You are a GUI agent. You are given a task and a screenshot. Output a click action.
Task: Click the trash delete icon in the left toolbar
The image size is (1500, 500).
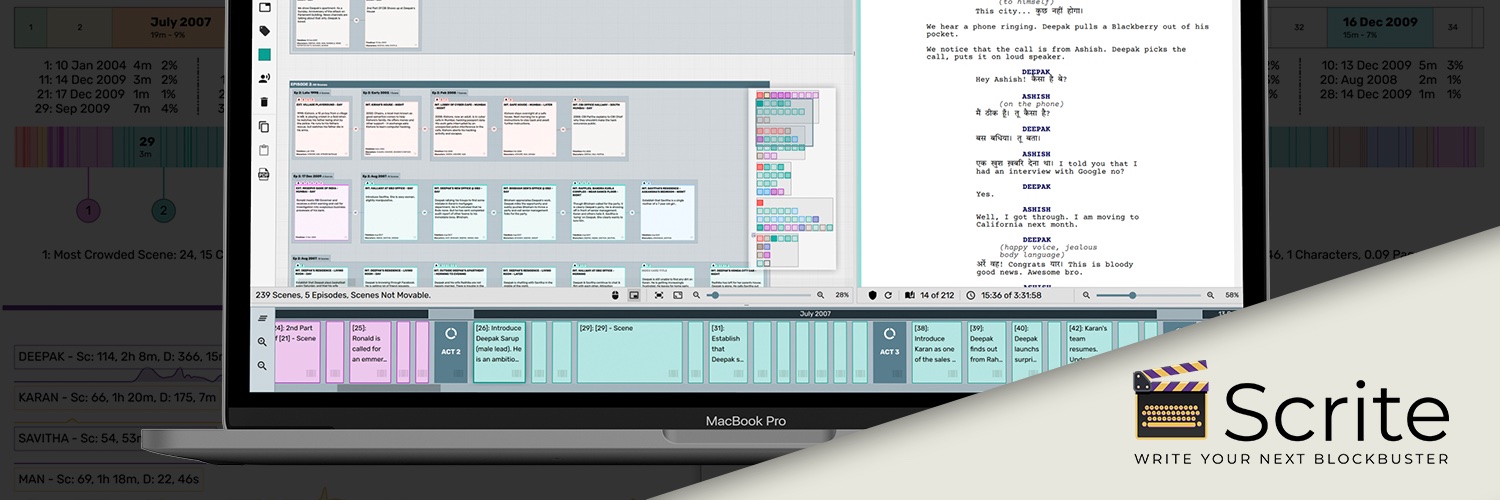click(264, 102)
